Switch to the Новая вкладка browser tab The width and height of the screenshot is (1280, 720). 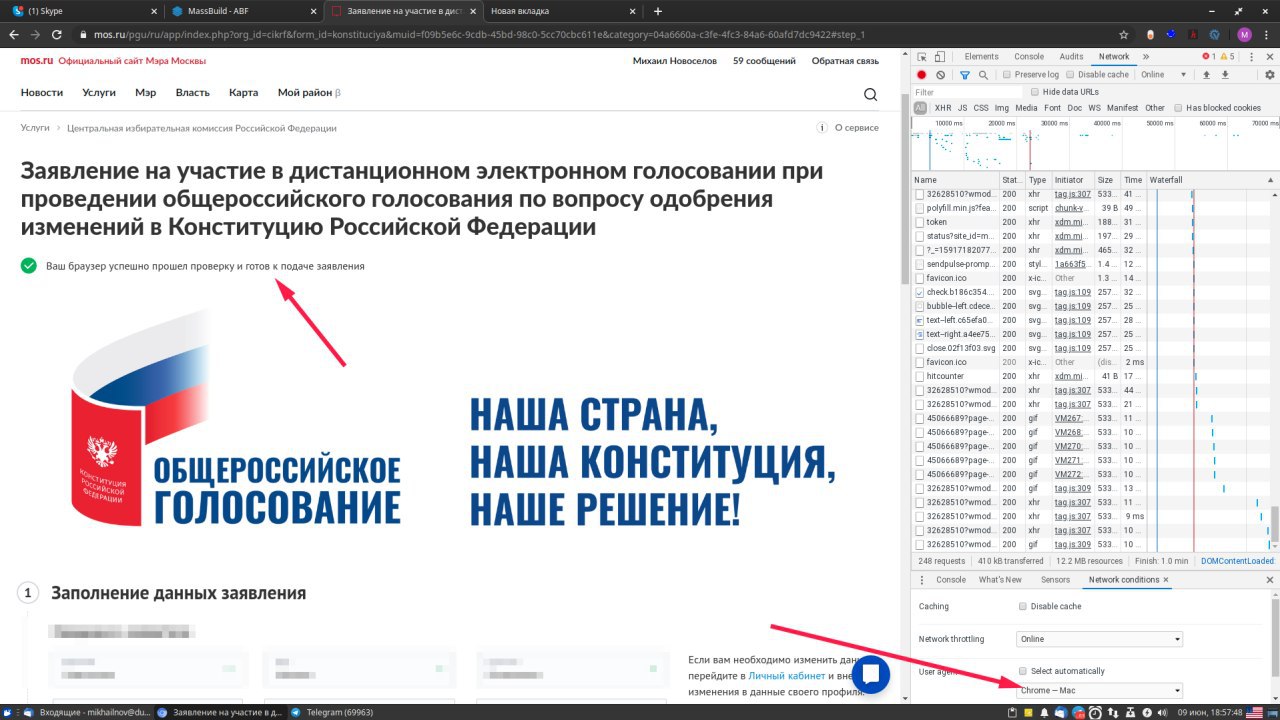coord(561,11)
